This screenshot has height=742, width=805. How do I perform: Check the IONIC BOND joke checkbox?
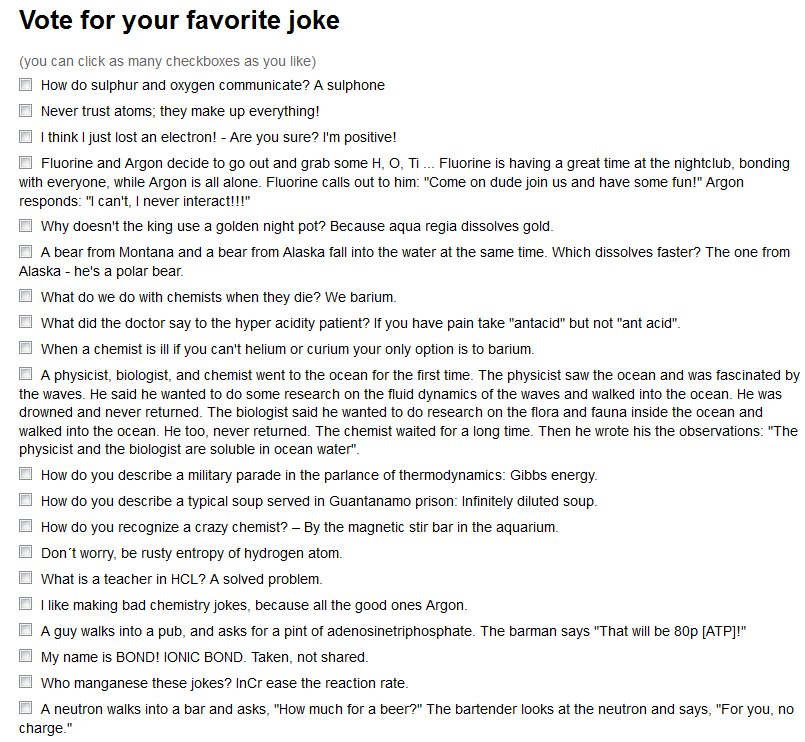coord(26,656)
